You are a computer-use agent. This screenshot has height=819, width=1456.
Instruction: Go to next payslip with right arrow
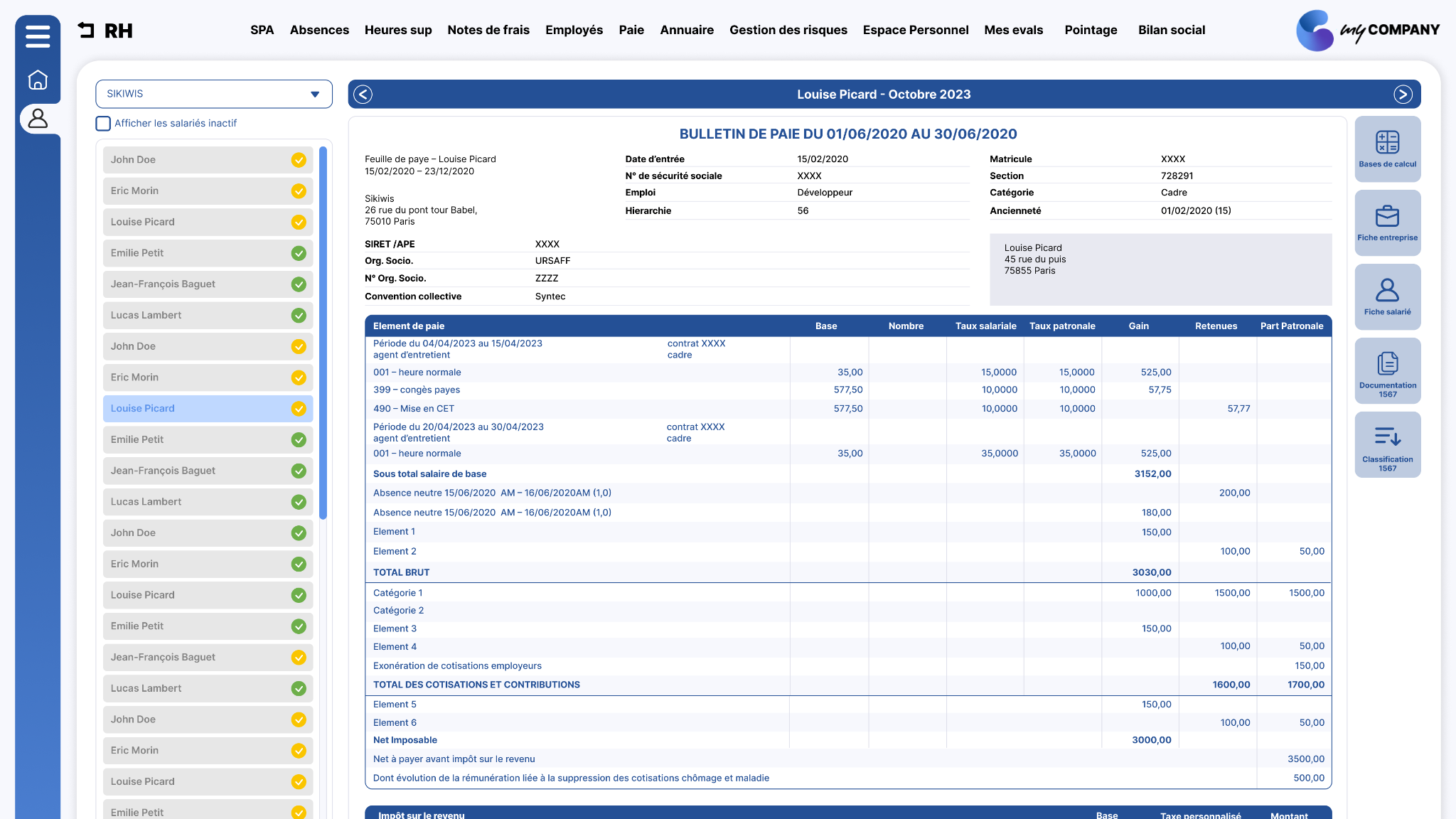[x=1403, y=95]
